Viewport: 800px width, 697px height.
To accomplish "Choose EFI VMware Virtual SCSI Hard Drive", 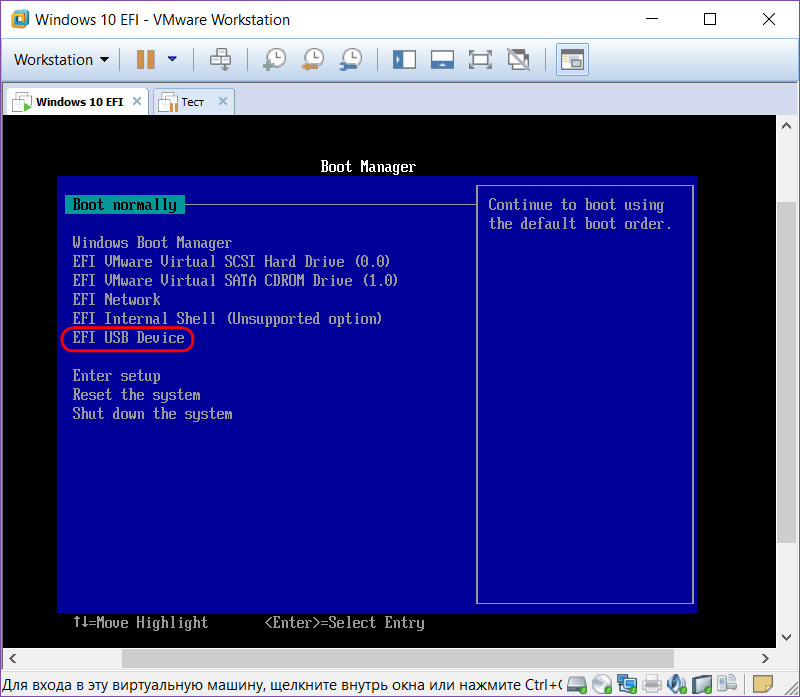I will click(231, 261).
